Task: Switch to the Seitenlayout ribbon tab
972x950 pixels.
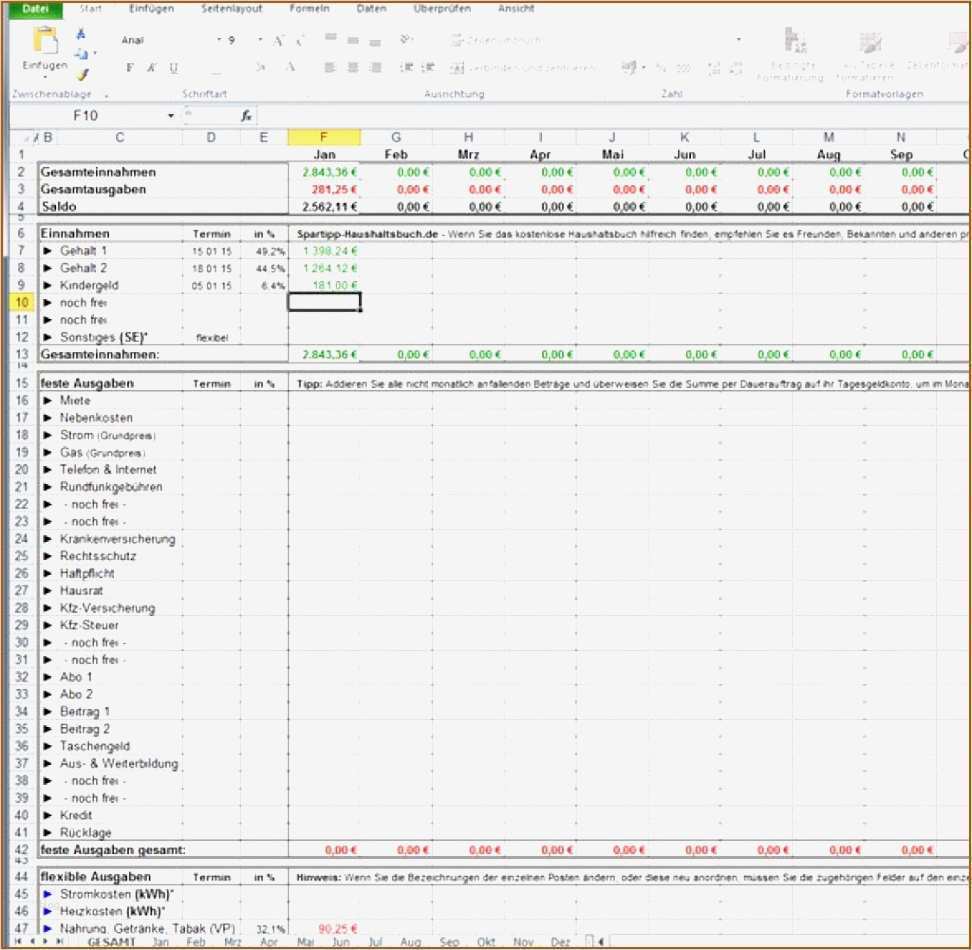Action: (x=232, y=9)
